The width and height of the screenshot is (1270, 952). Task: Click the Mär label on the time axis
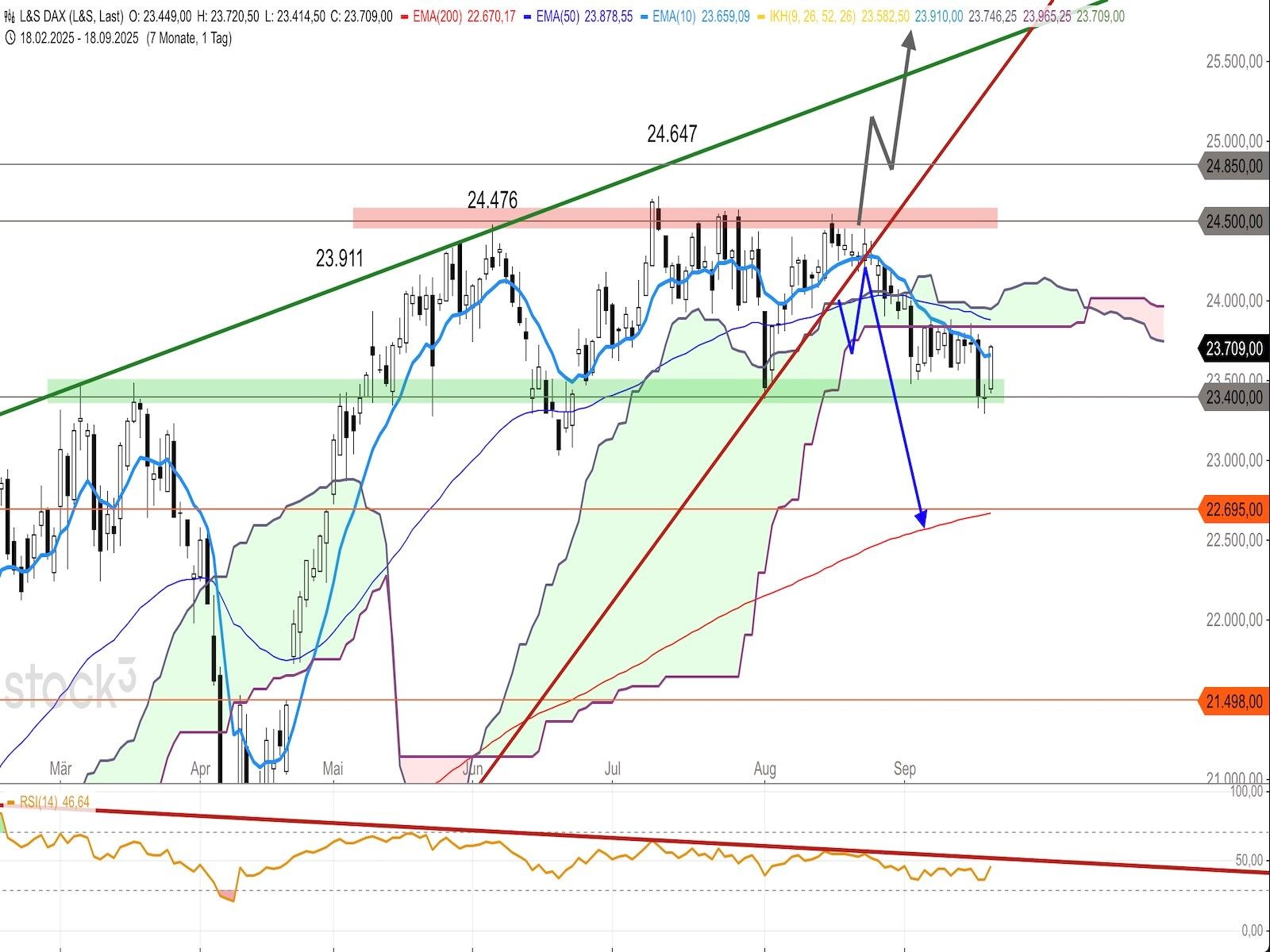[60, 769]
